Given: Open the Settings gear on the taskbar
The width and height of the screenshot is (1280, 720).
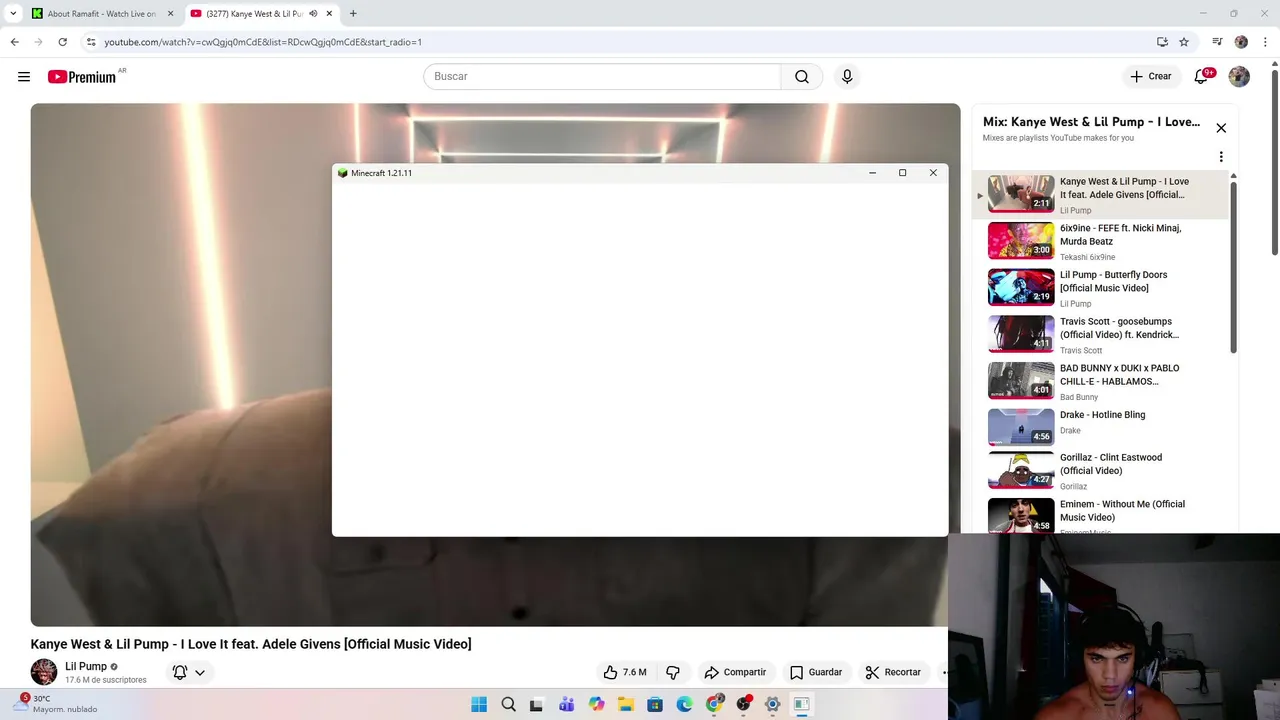Looking at the screenshot, I should 772,705.
